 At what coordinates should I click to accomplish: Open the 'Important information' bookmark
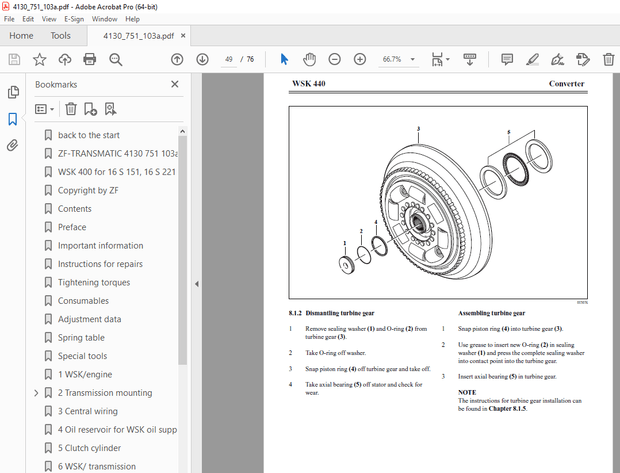pos(100,246)
